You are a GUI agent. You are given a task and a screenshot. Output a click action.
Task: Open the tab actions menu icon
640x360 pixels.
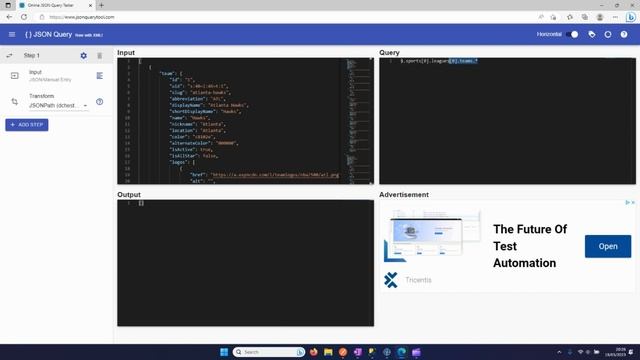point(8,5)
